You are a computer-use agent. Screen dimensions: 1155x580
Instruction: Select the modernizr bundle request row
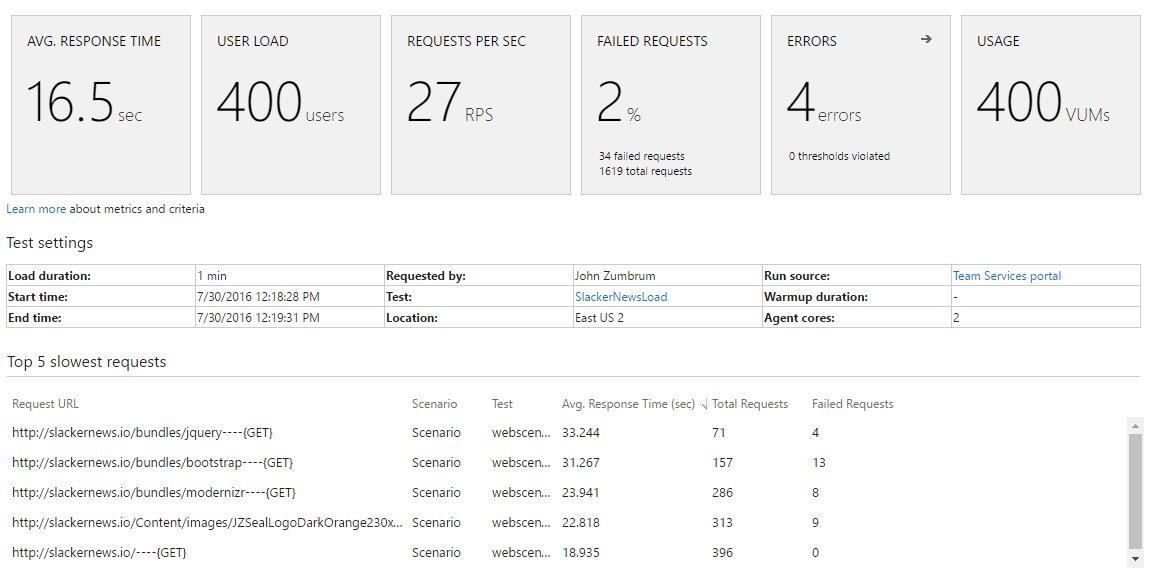[x=154, y=493]
